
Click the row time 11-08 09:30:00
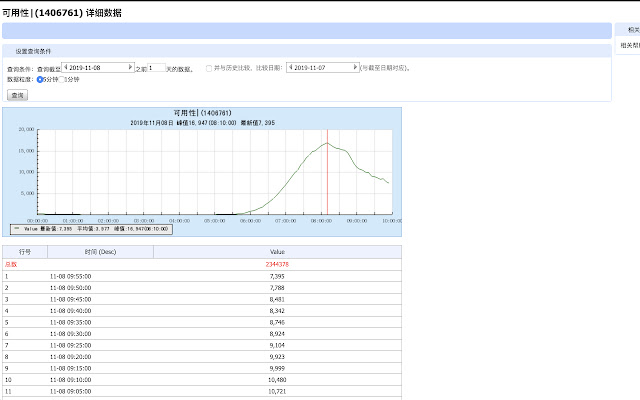[71, 333]
